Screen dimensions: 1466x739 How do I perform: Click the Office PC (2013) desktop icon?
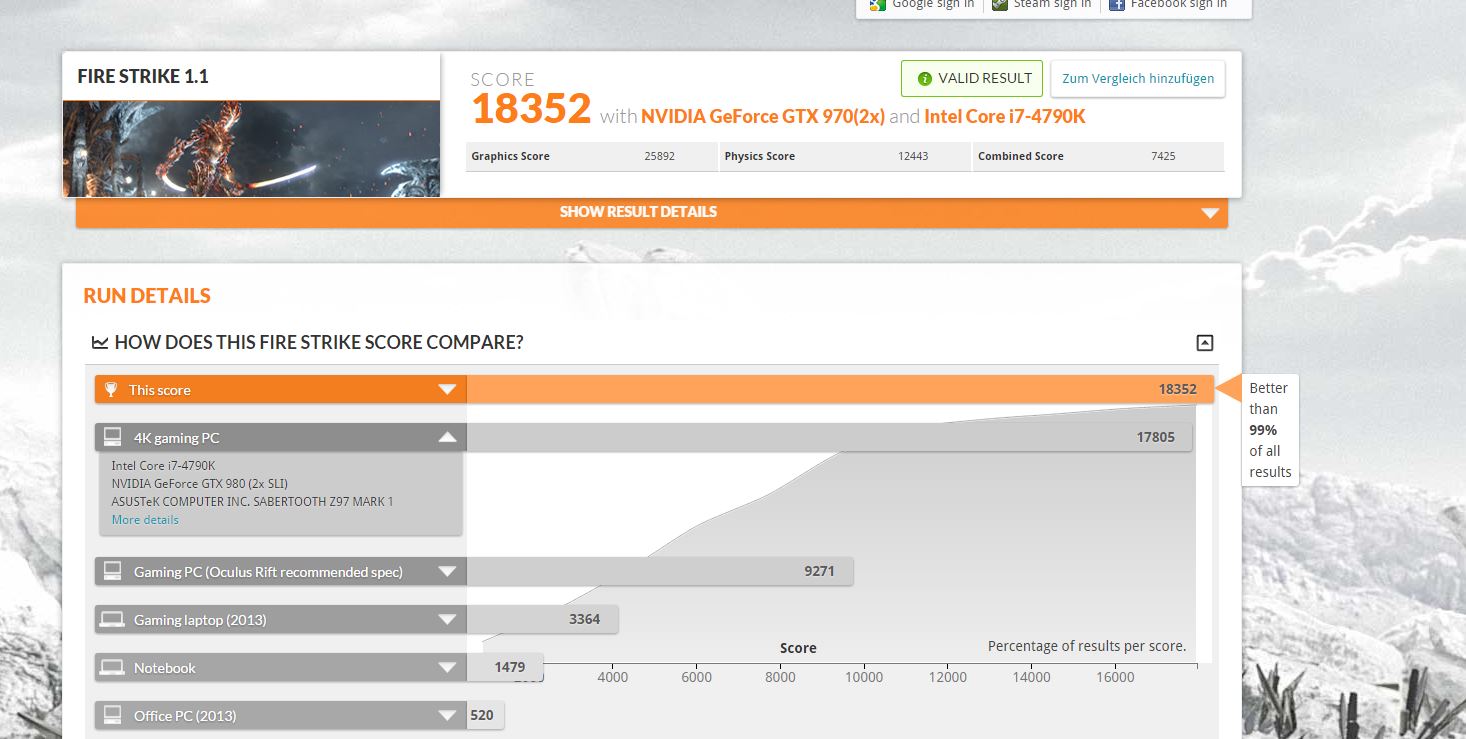113,715
